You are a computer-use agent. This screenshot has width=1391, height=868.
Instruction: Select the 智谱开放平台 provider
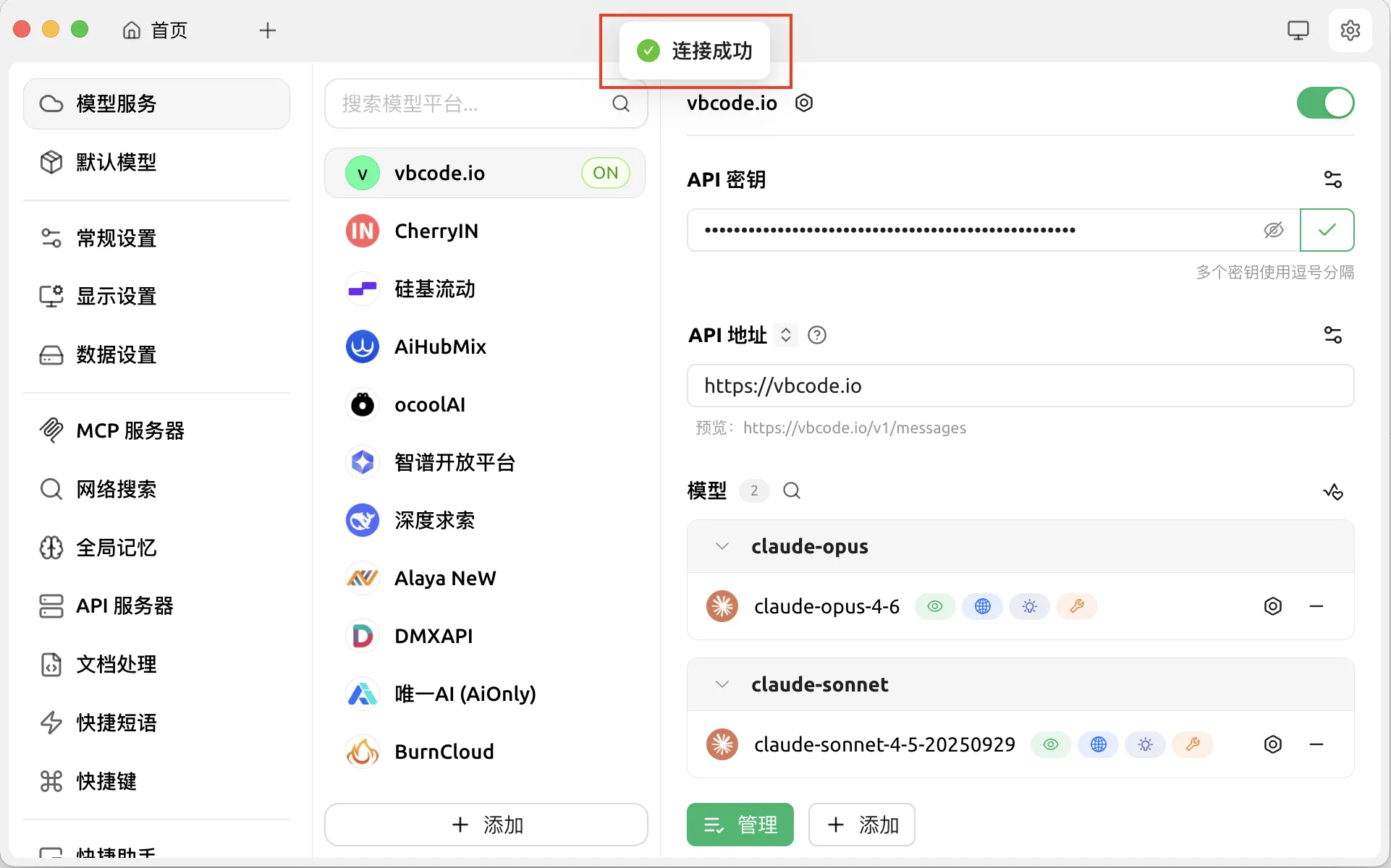click(x=485, y=462)
